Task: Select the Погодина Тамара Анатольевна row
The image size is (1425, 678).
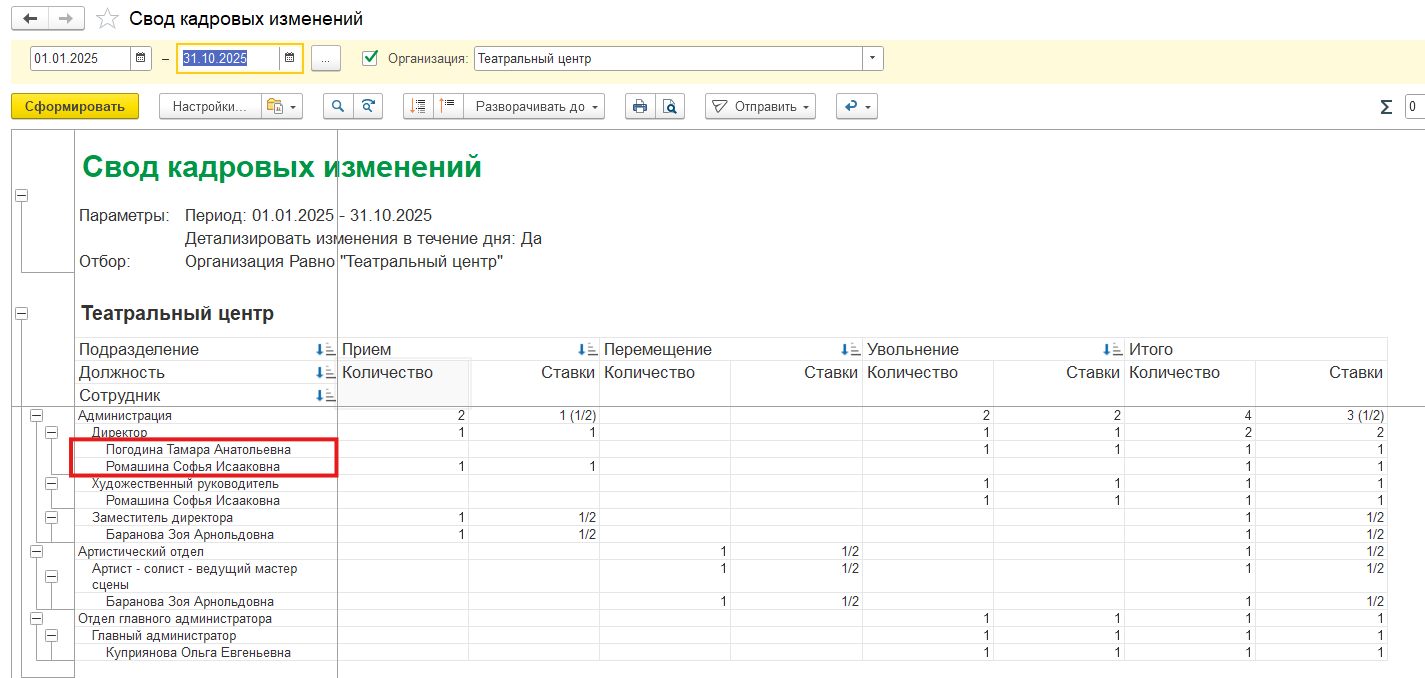Action: [199, 449]
